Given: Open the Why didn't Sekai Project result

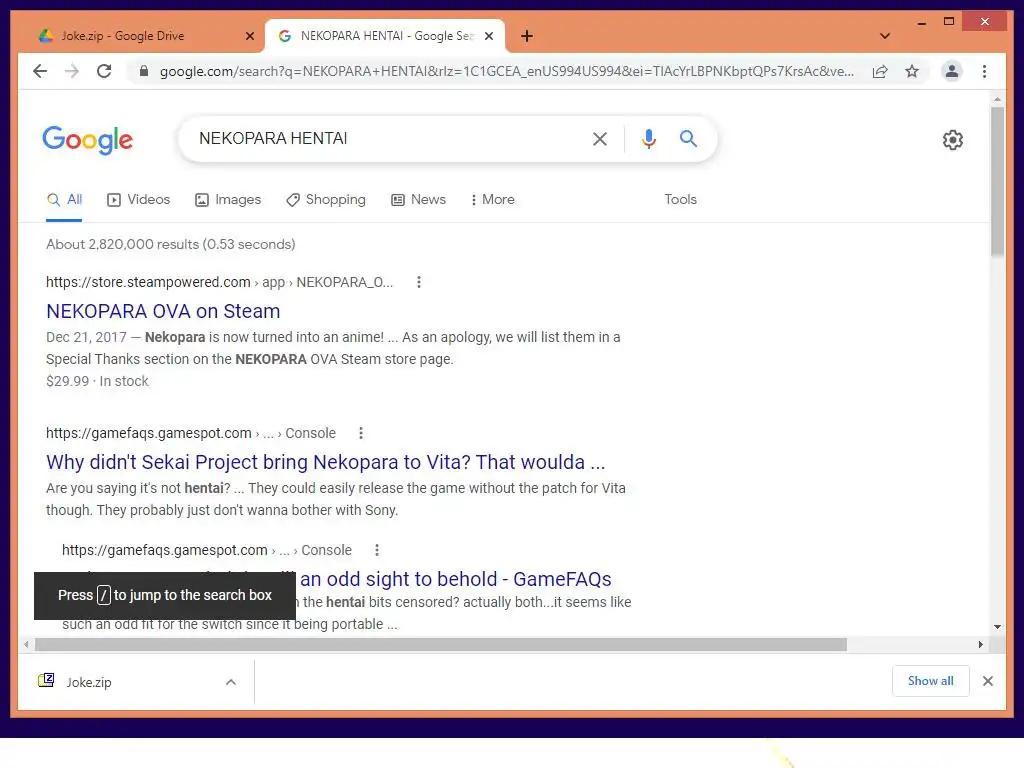Looking at the screenshot, I should 325,462.
